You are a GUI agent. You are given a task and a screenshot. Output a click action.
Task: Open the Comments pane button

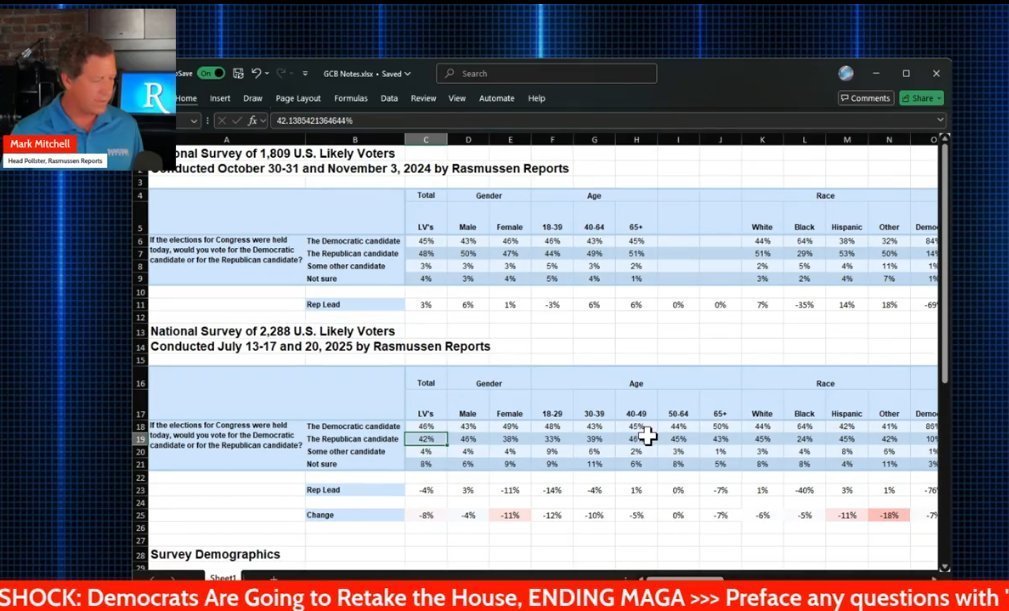click(866, 98)
